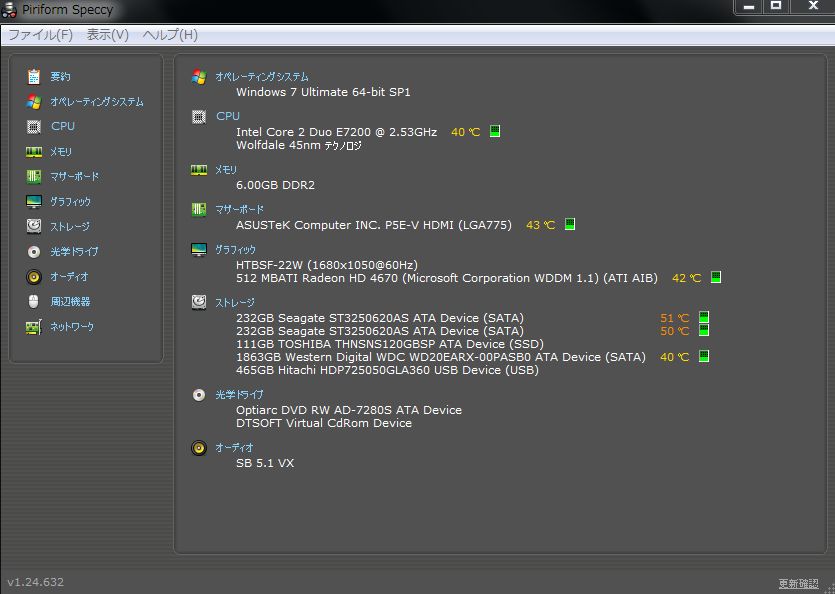Click the Speccy title bar icon
835x594 pixels.
9,10
